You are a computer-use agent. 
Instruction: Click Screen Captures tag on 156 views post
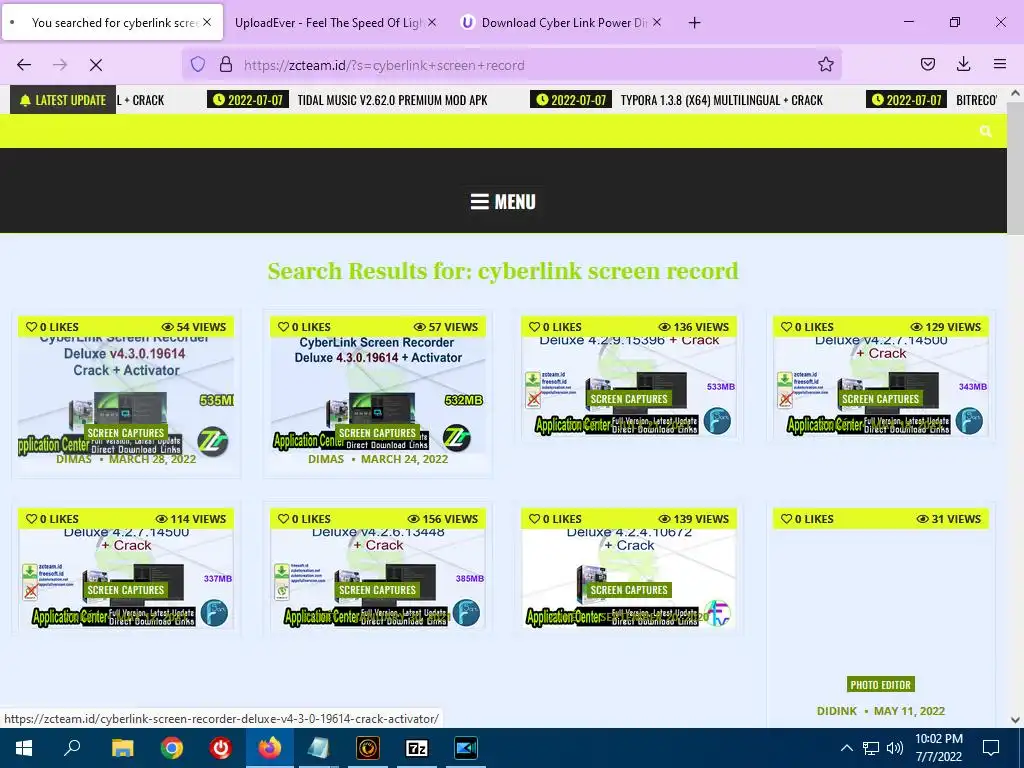377,590
